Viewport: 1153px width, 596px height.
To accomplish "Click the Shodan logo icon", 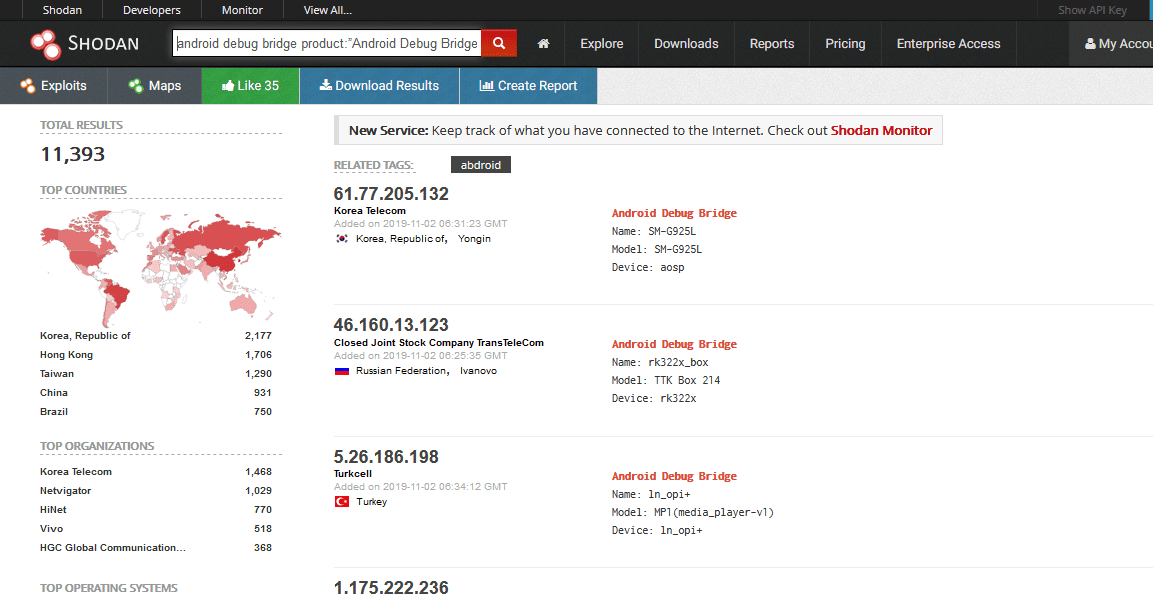I will [46, 44].
